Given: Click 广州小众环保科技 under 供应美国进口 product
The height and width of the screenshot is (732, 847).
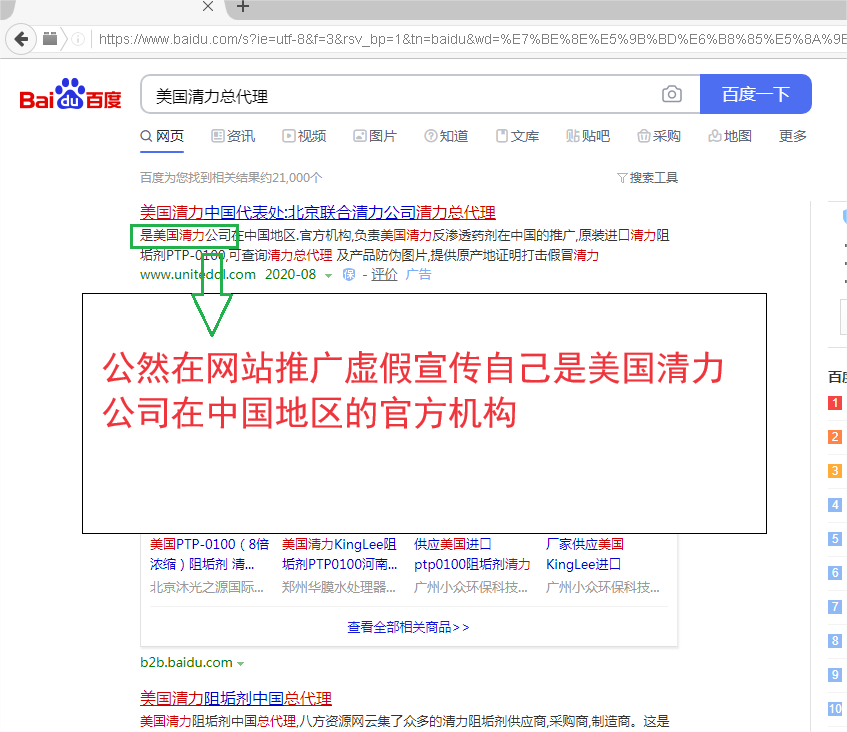Looking at the screenshot, I should [x=471, y=587].
